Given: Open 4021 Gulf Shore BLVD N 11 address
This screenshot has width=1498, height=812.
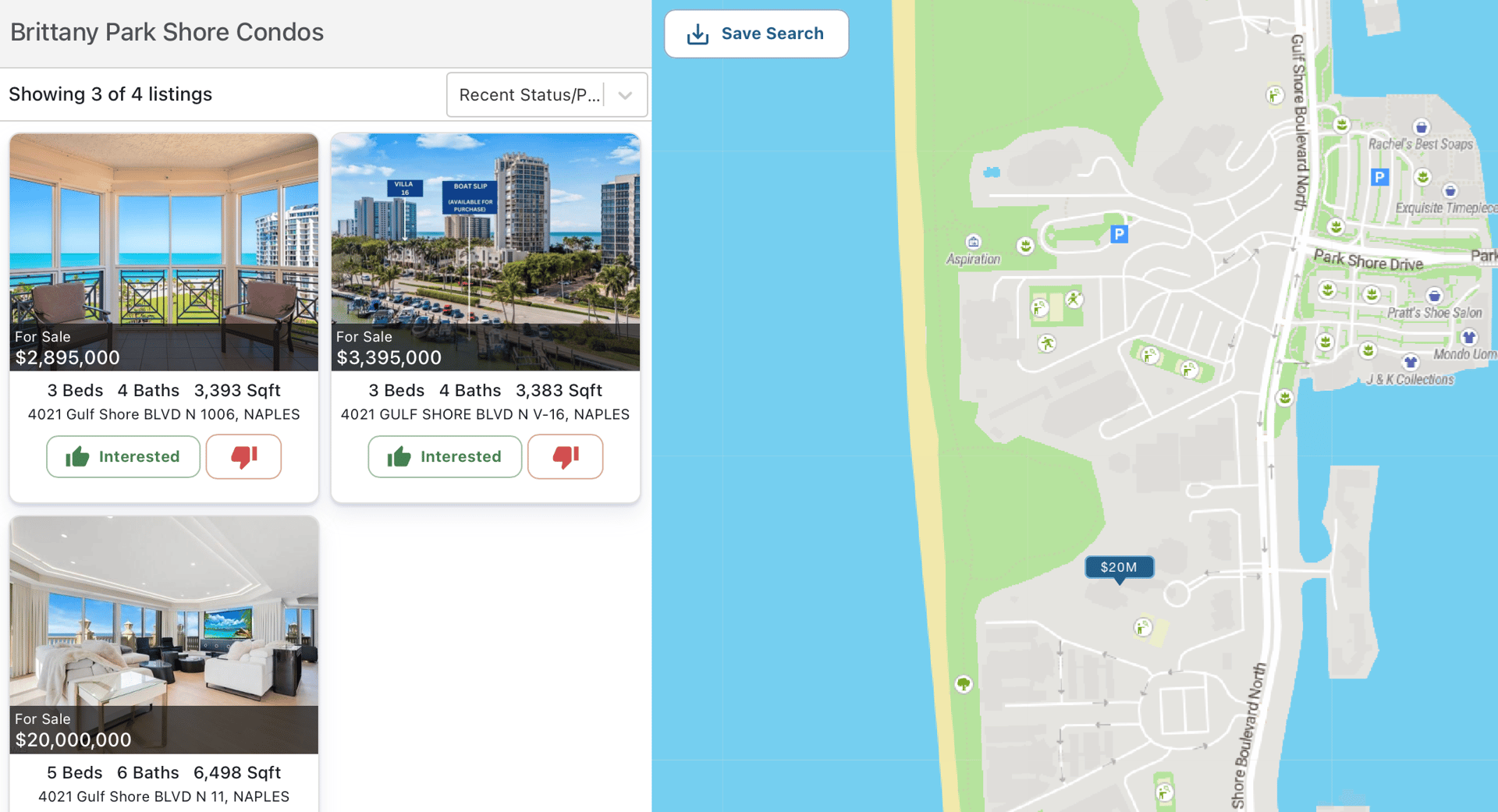Looking at the screenshot, I should (164, 796).
